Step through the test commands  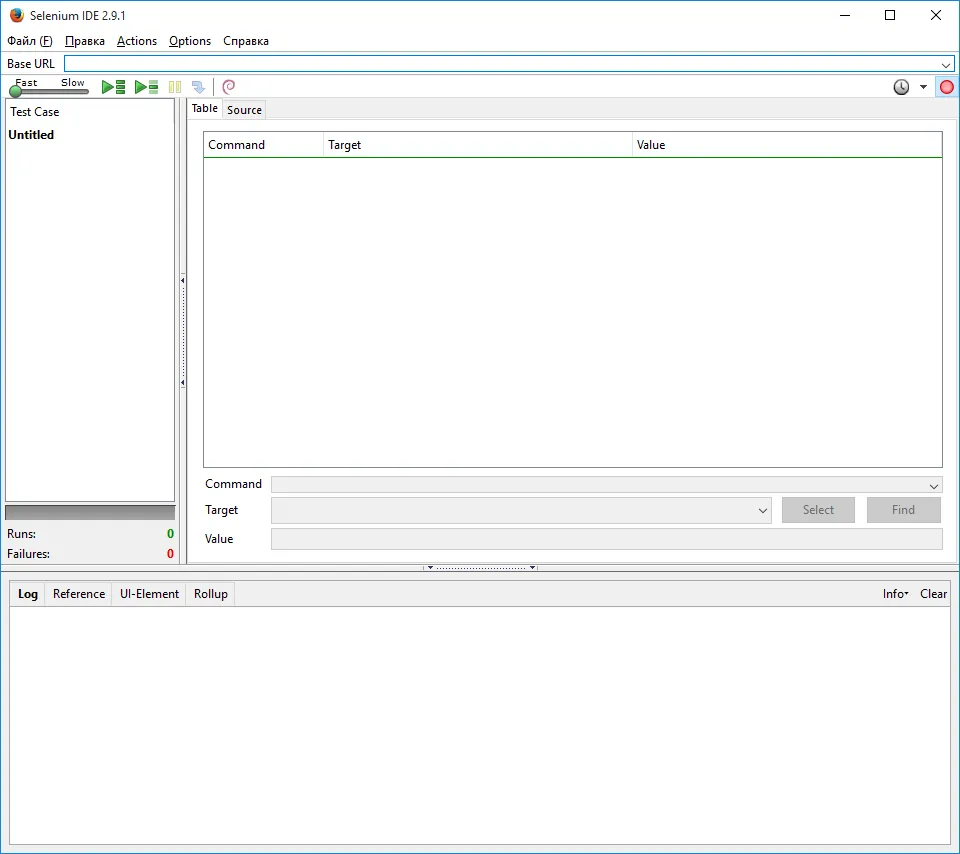198,87
